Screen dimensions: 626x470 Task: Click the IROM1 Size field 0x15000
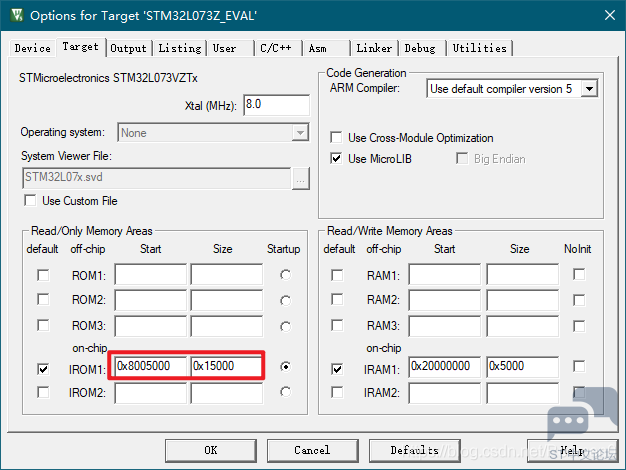[x=227, y=366]
